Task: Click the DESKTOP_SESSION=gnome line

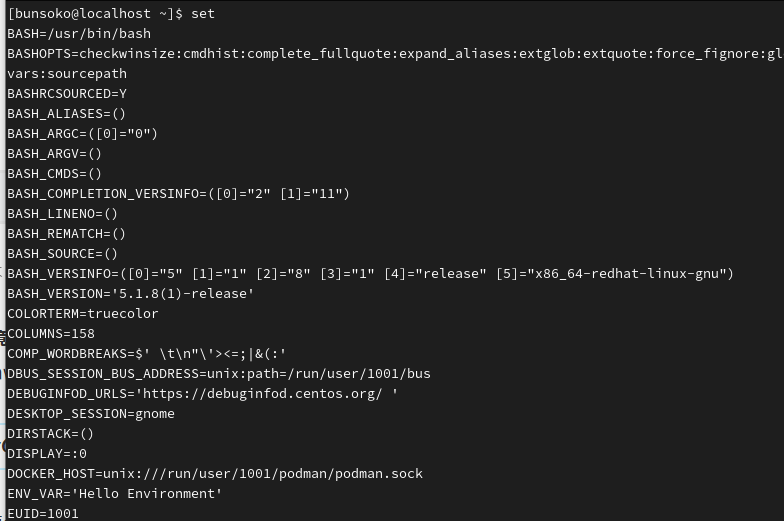Action: pos(91,413)
